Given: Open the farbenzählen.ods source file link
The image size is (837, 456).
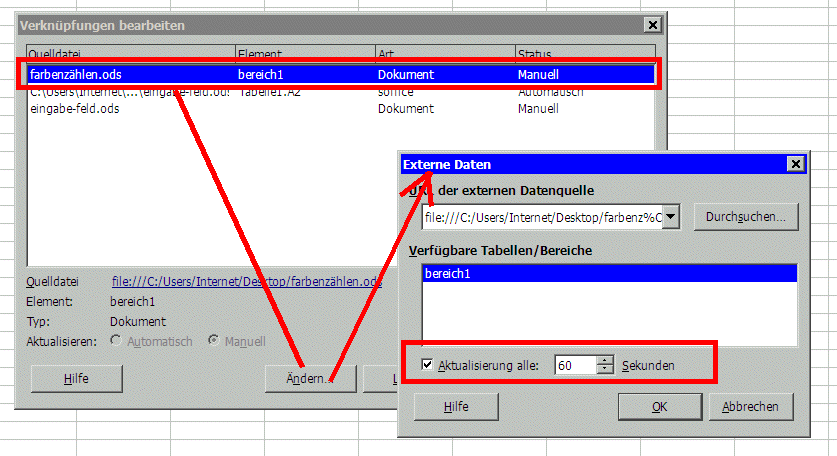Looking at the screenshot, I should (x=246, y=282).
